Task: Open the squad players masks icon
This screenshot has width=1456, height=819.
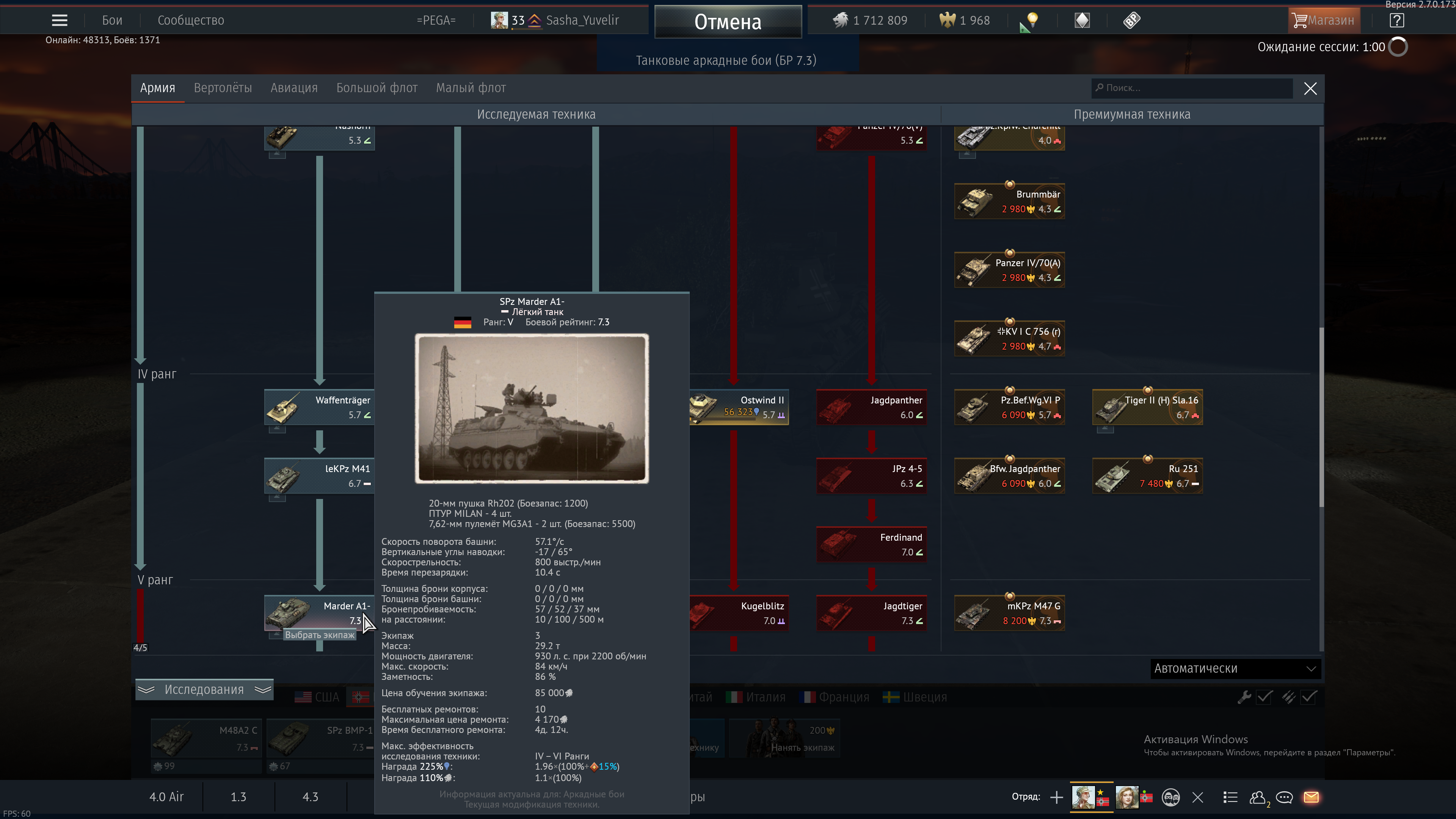Action: tap(1170, 797)
